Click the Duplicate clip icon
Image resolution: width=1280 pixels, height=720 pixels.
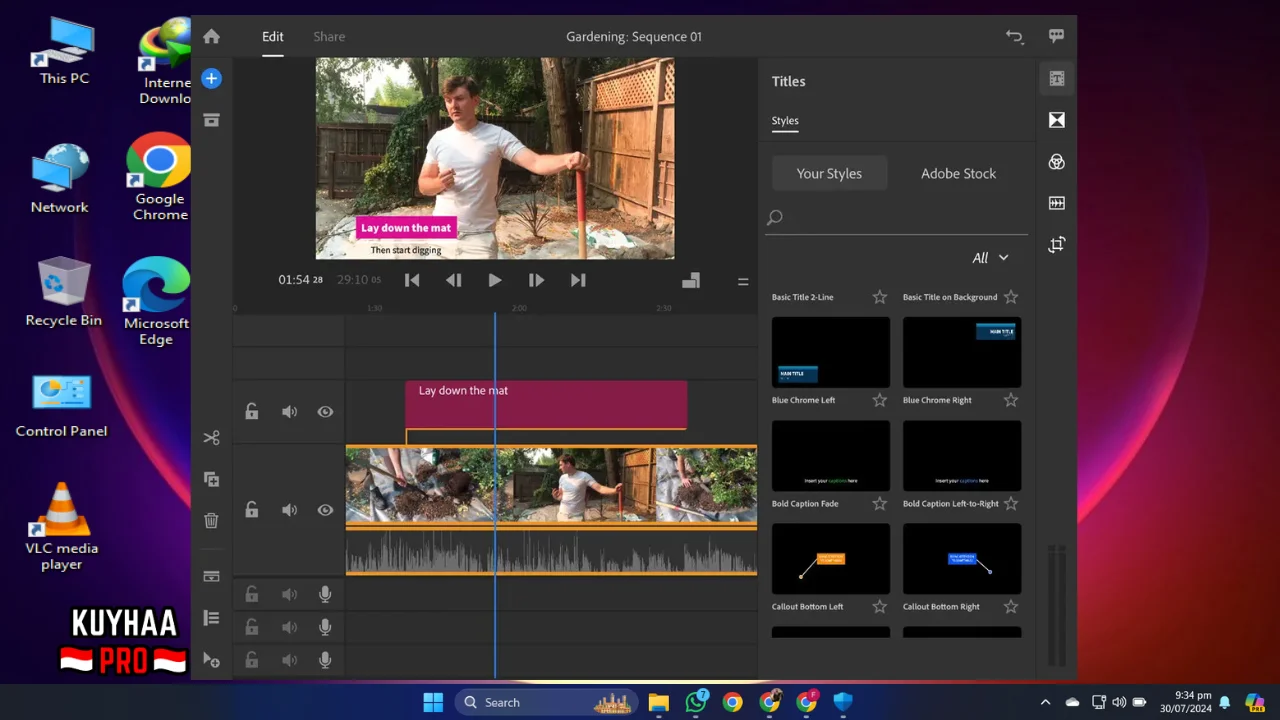pyautogui.click(x=211, y=479)
